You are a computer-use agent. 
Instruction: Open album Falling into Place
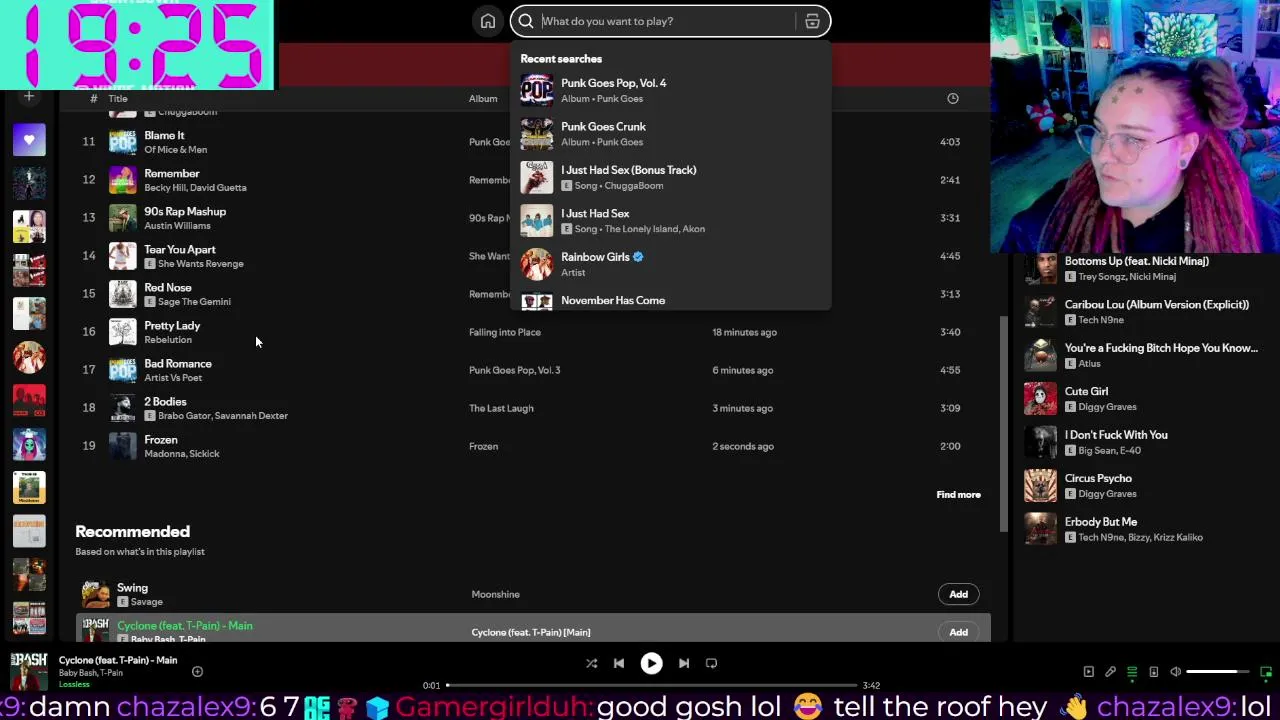(x=505, y=332)
